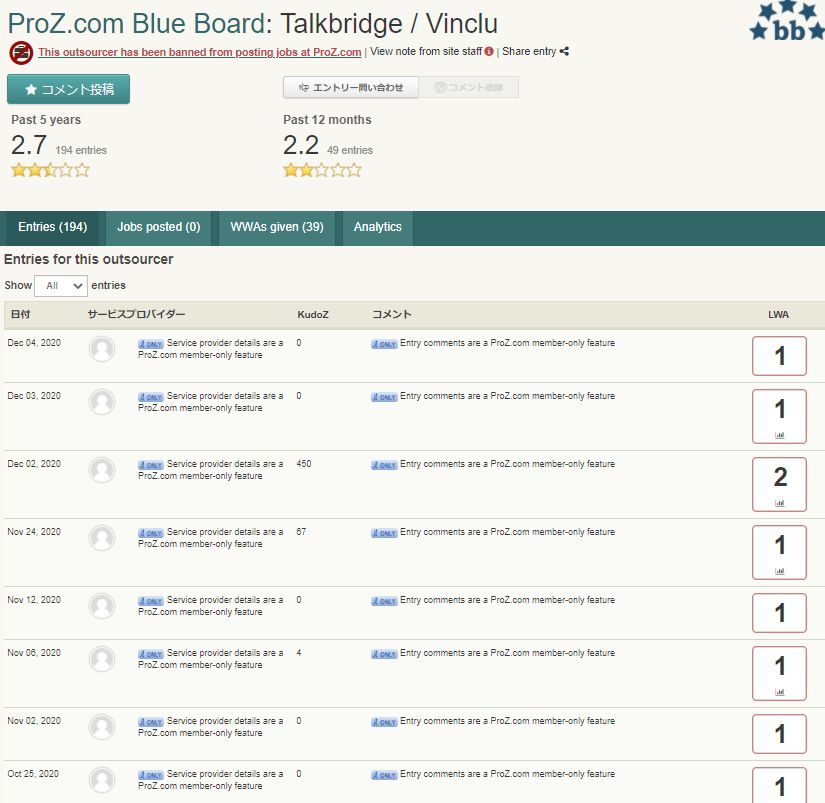The image size is (825, 803).
Task: Click the chart icon in Nov 06 LWA box
Action: (780, 692)
